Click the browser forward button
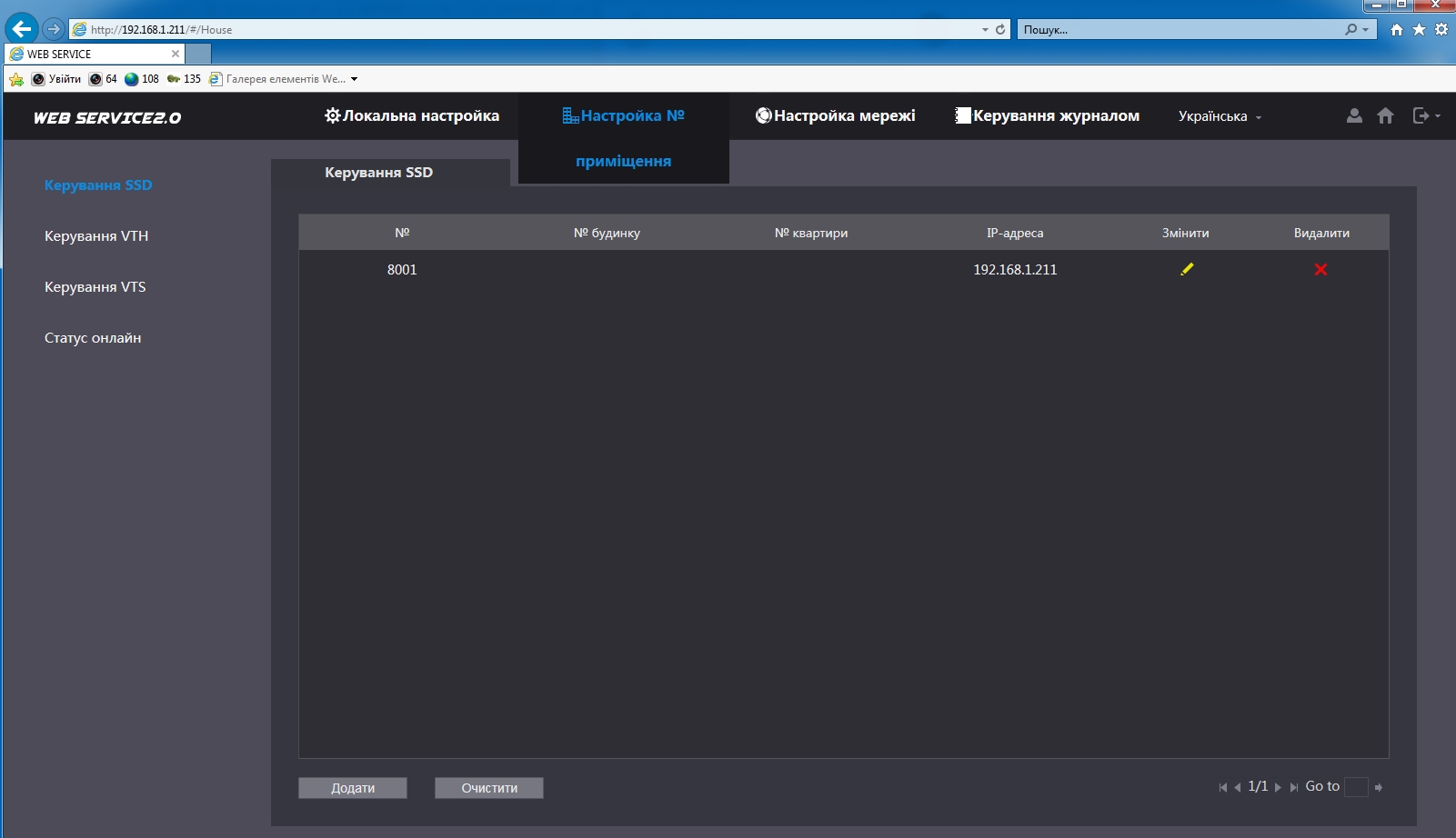The image size is (1456, 838). (x=54, y=29)
